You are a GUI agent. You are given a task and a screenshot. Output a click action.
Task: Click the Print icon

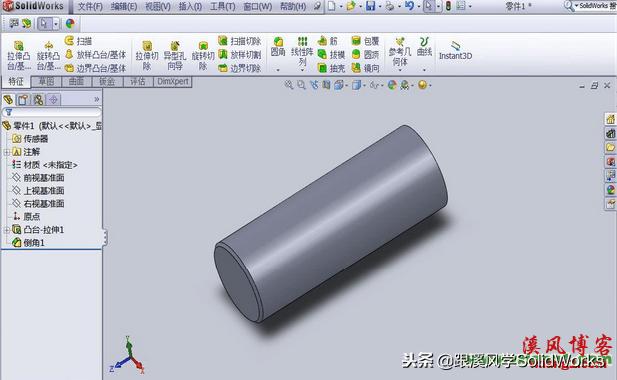click(x=390, y=6)
